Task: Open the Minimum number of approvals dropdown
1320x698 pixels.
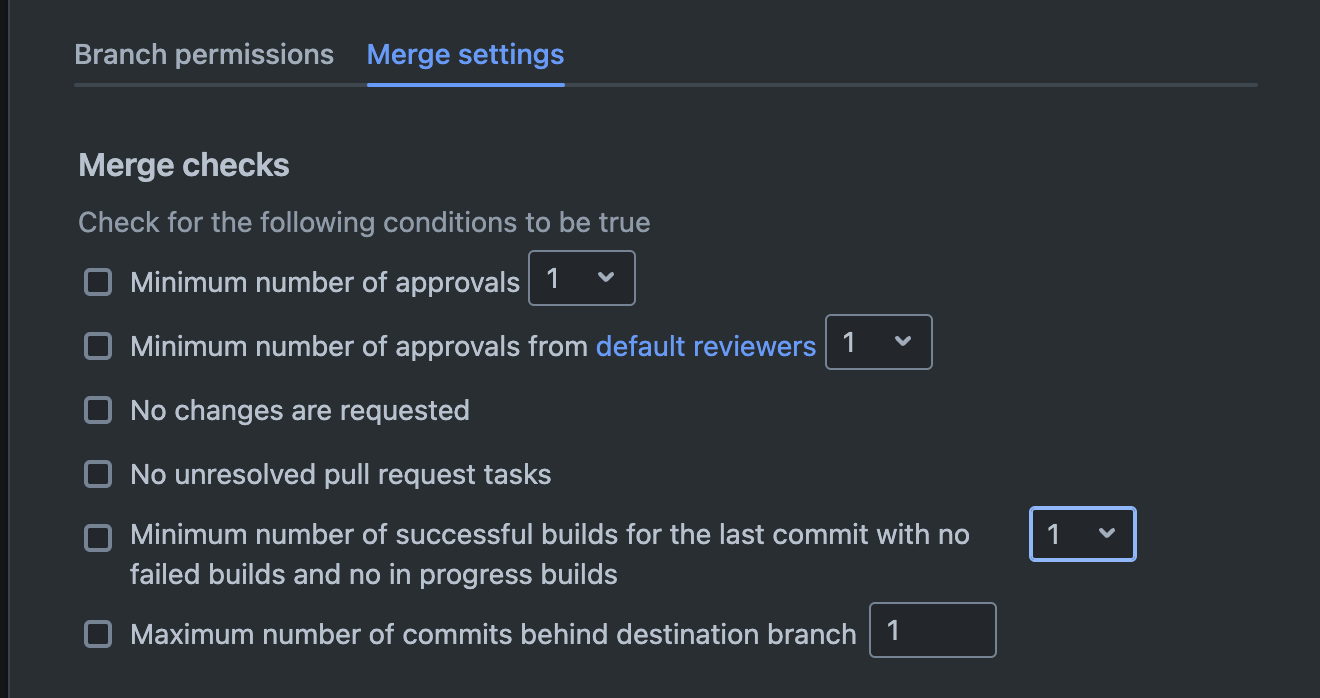Action: 581,278
